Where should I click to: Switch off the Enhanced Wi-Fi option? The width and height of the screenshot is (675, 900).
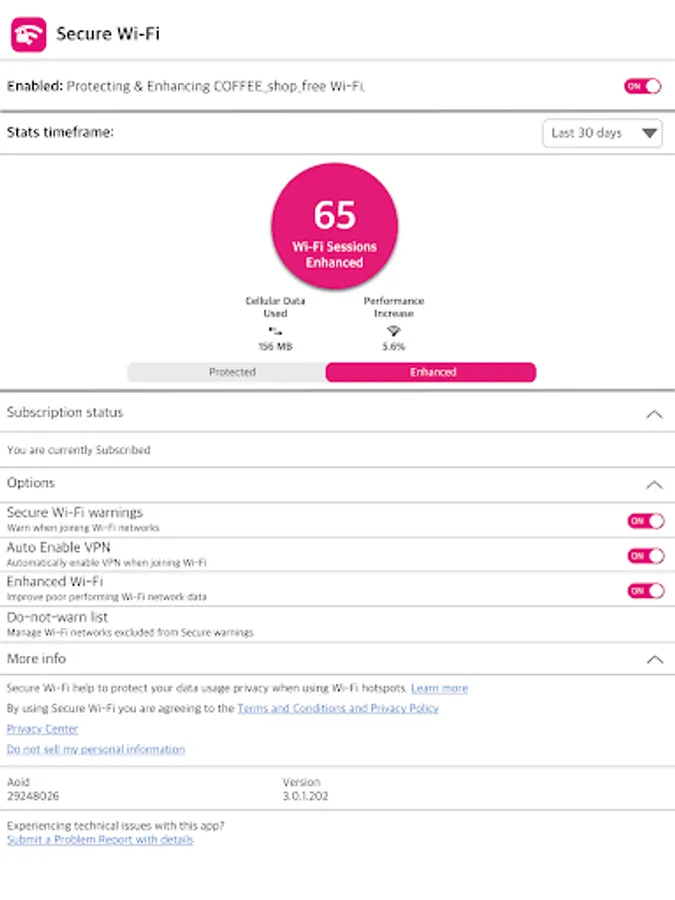click(x=645, y=590)
